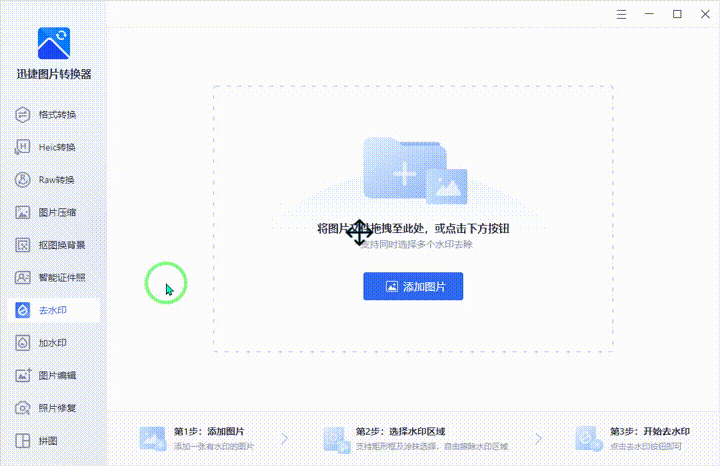This screenshot has height=466, width=720.
Task: Click the folder illustration in drop area
Action: (415, 170)
